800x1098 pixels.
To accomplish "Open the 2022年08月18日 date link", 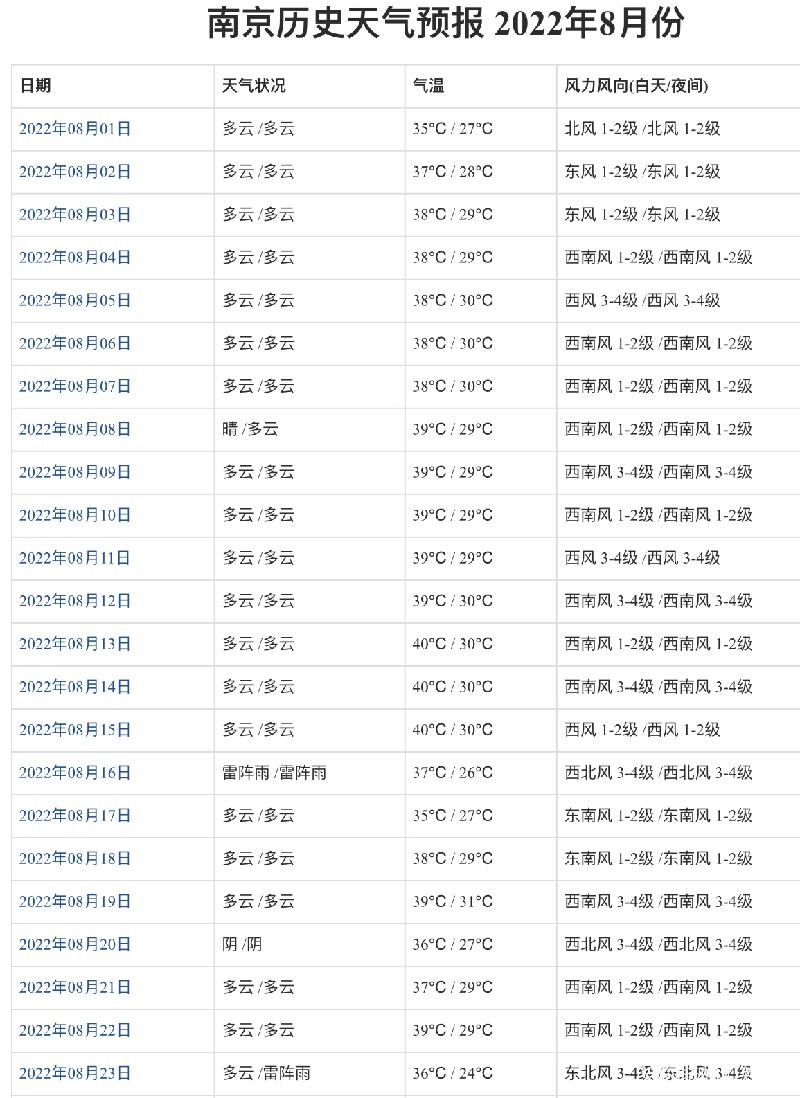I will [75, 859].
